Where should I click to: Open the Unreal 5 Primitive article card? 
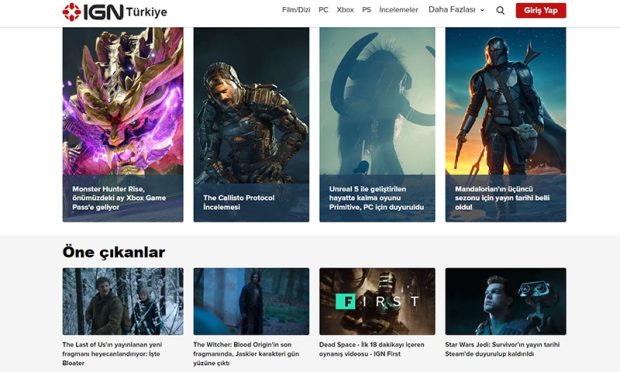[377, 125]
